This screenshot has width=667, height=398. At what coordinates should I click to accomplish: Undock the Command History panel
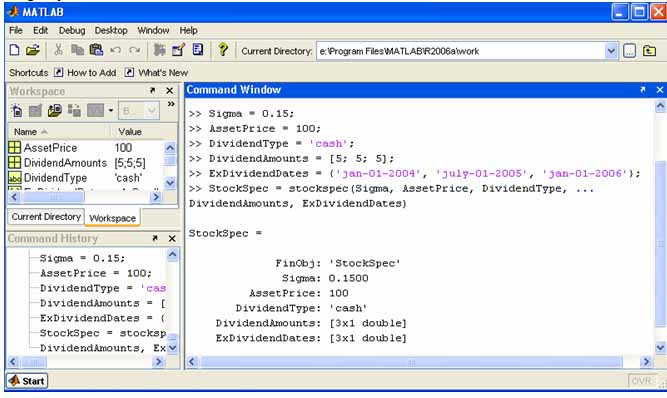tap(155, 239)
